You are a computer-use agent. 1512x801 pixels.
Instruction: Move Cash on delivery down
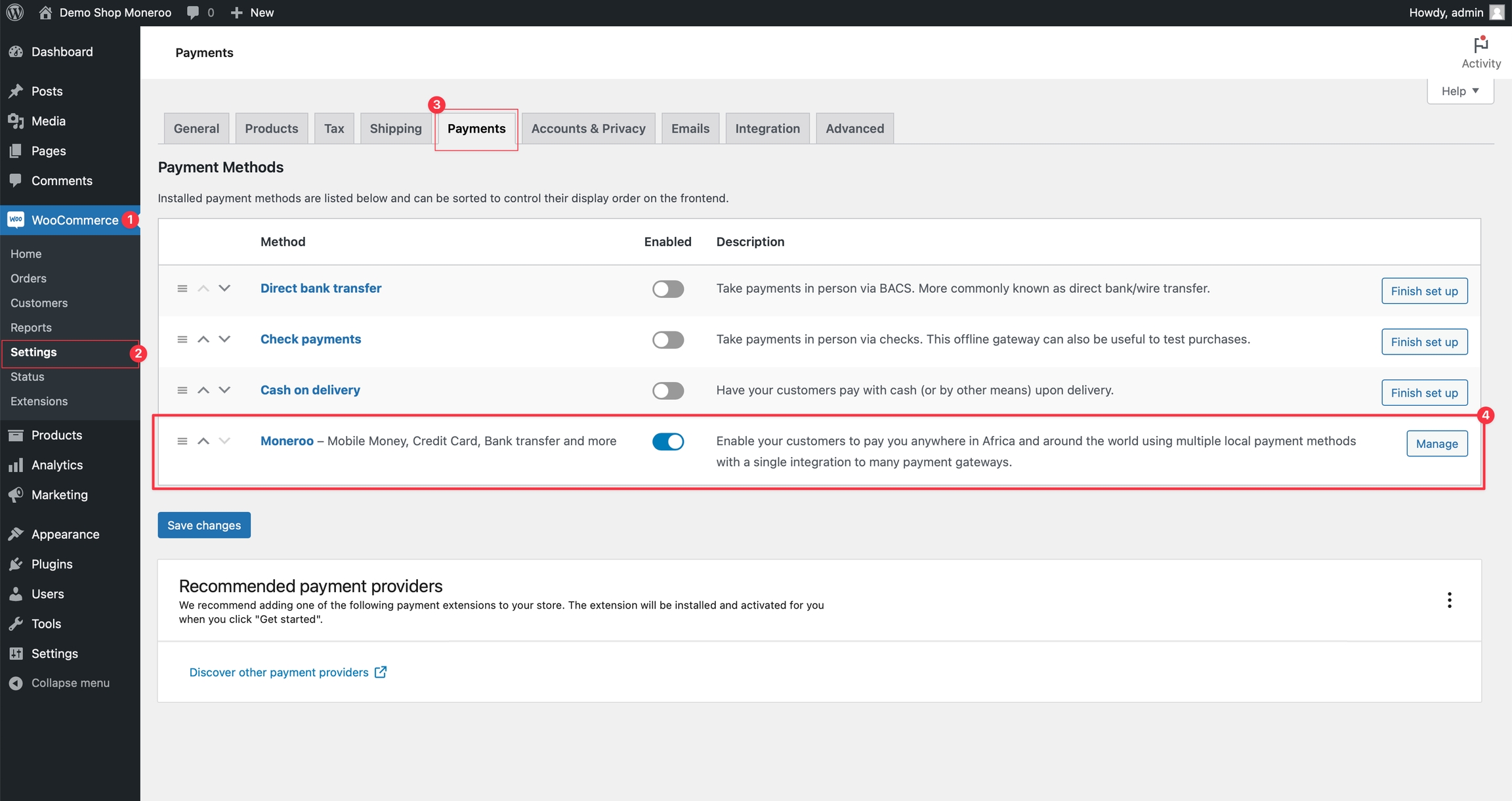224,390
